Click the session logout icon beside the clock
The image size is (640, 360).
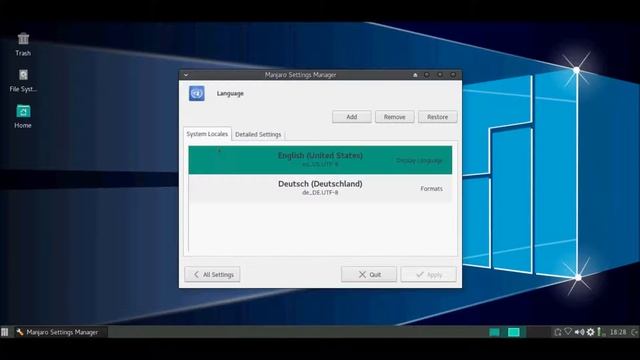coord(634,332)
